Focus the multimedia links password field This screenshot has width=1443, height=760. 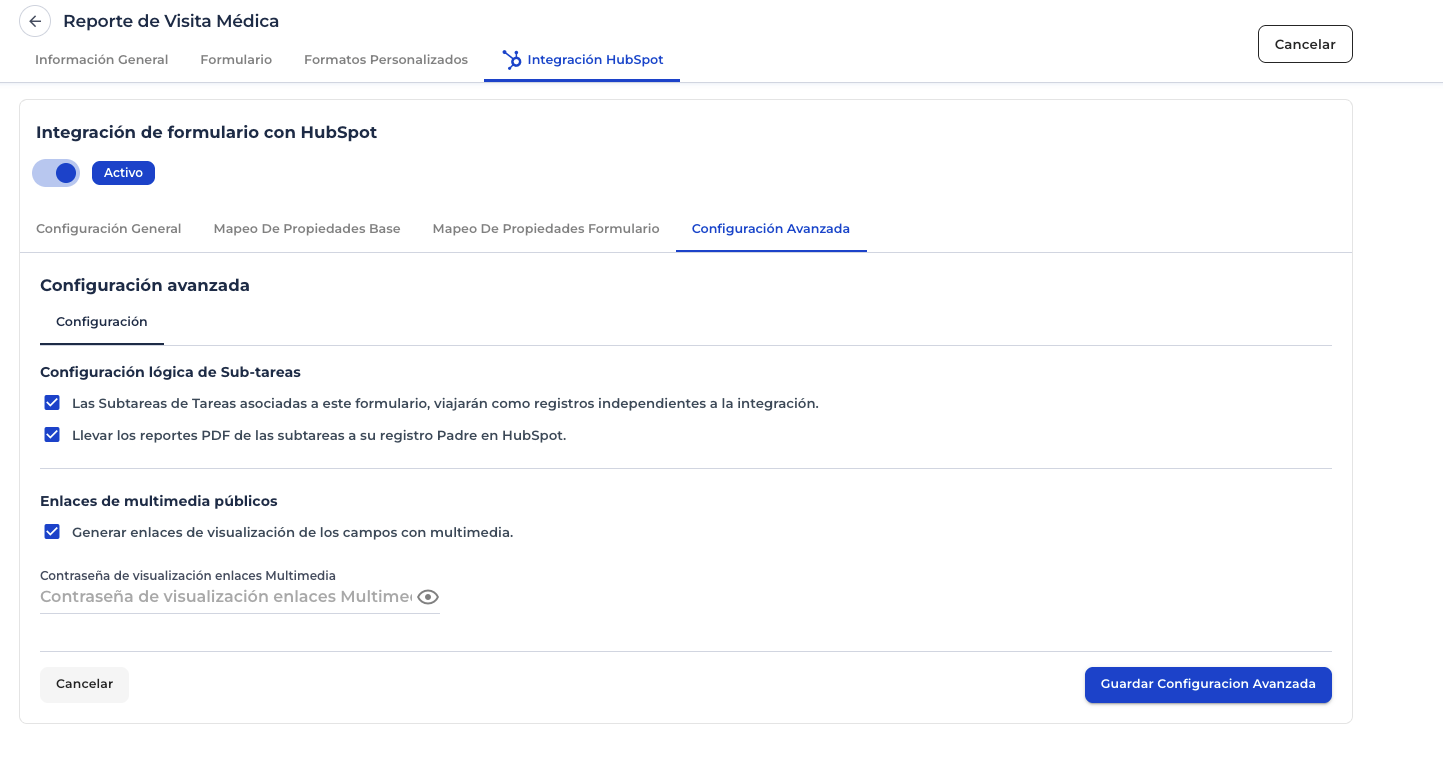tap(226, 597)
